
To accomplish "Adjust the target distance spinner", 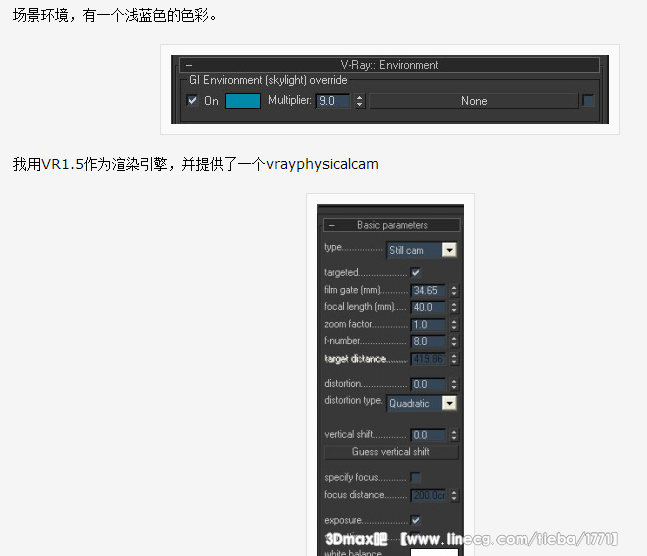I will coord(454,359).
